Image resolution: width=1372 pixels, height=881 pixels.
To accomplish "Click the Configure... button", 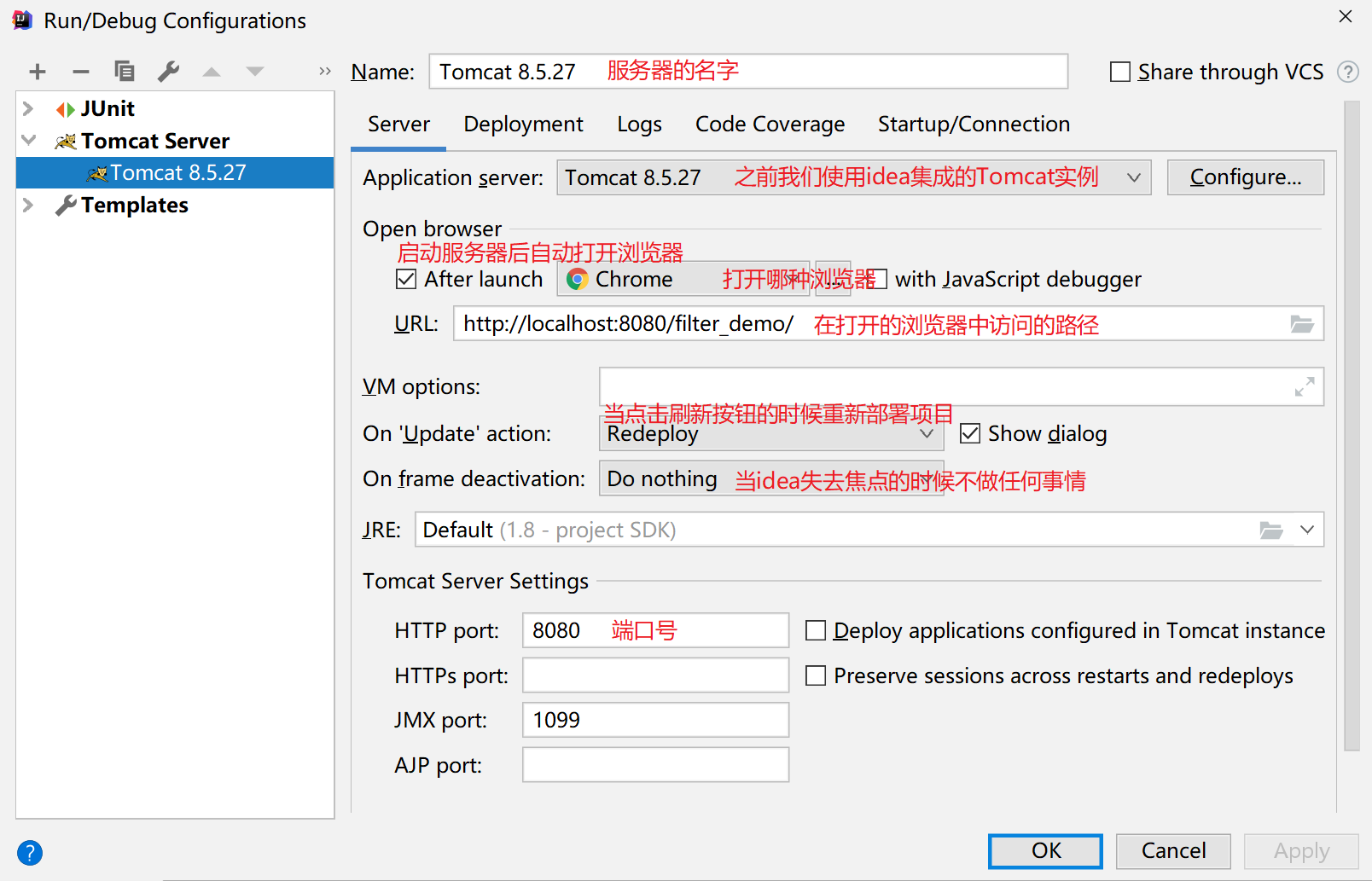I will pyautogui.click(x=1246, y=177).
